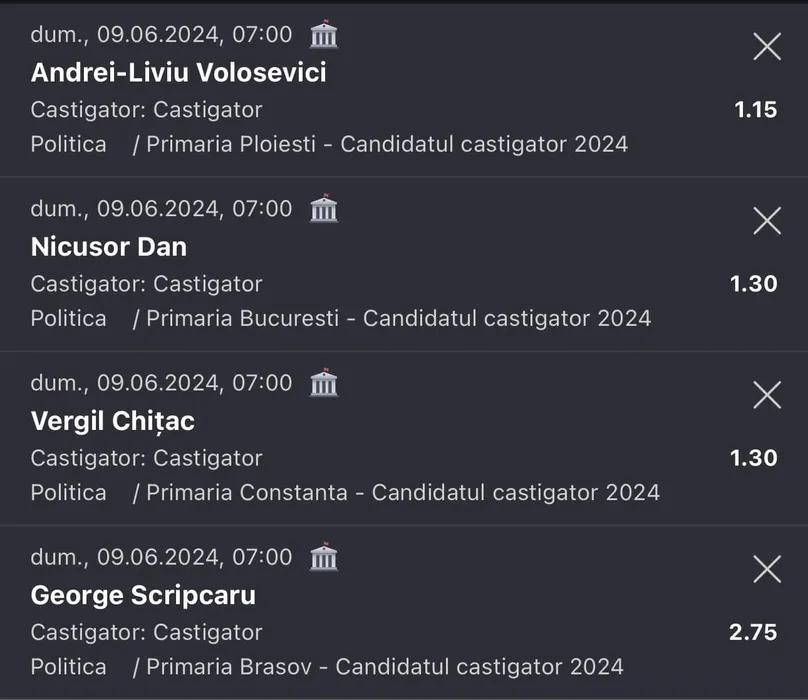Open the Andrei-Liviu Volosevici selection name
This screenshot has width=808, height=700.
pyautogui.click(x=179, y=72)
